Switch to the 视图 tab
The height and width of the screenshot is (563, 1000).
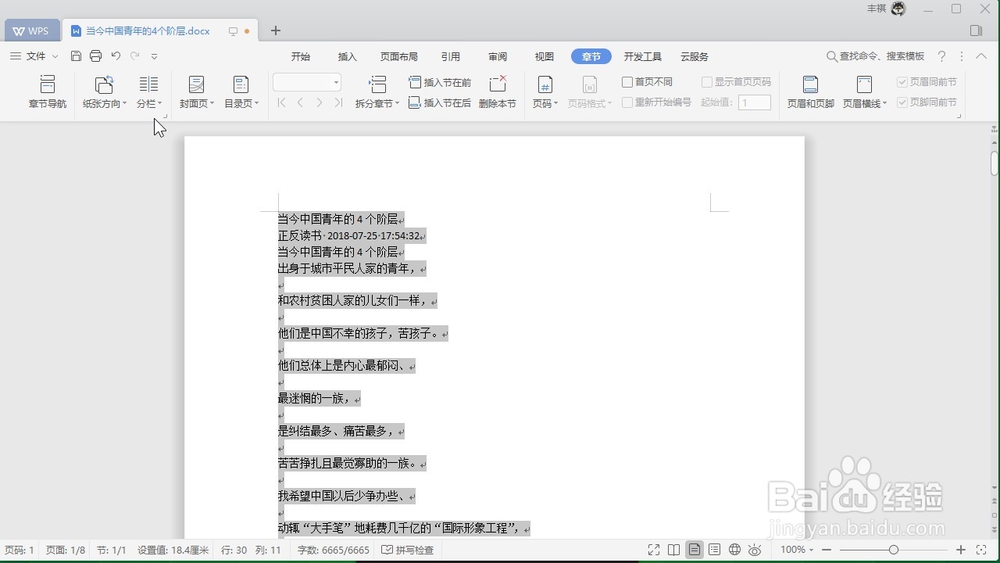point(544,57)
